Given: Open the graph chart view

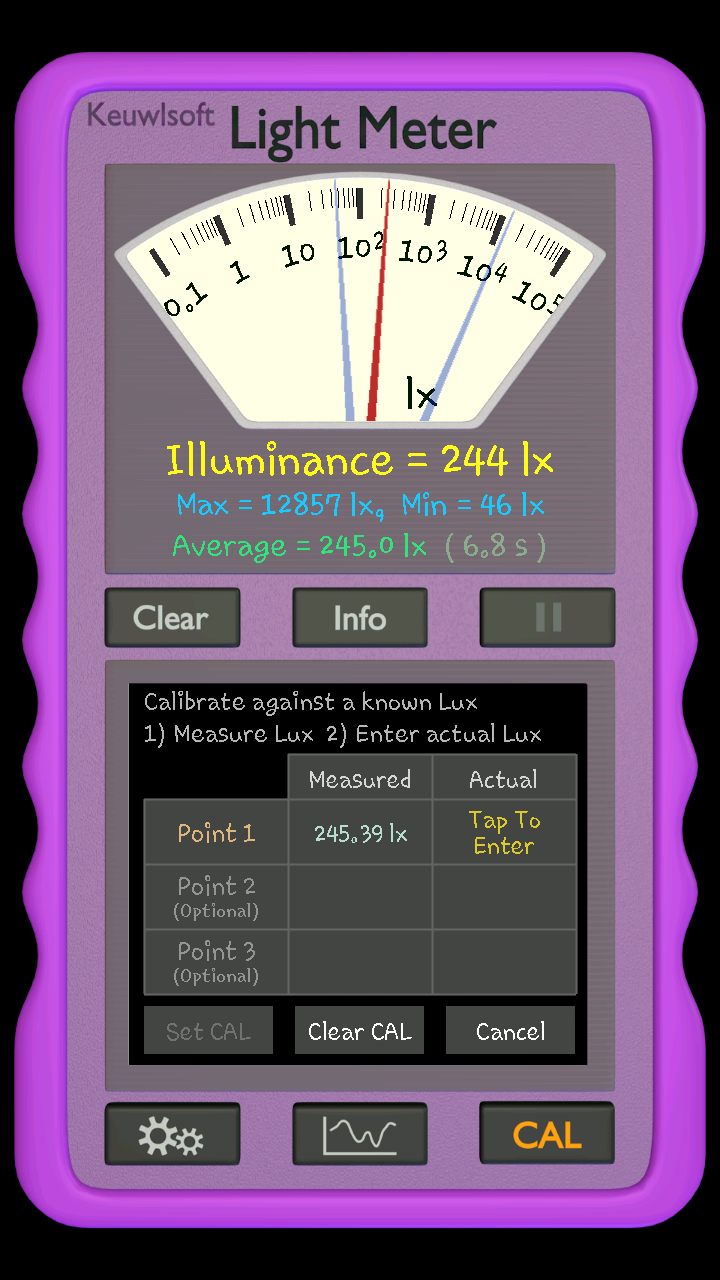Looking at the screenshot, I should [x=360, y=1134].
